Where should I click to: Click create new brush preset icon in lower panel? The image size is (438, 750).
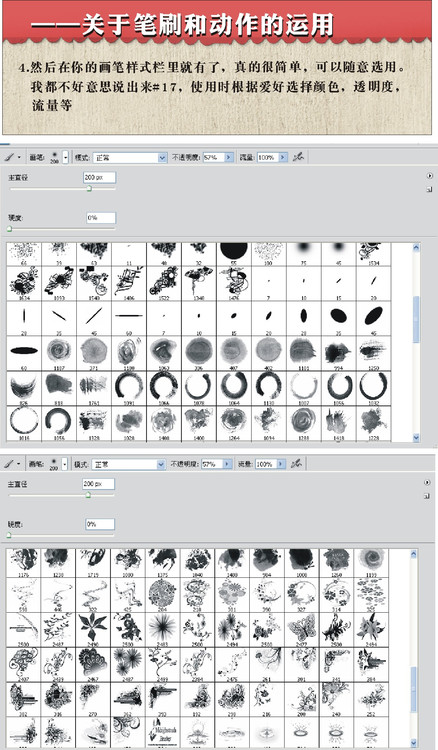click(x=427, y=496)
